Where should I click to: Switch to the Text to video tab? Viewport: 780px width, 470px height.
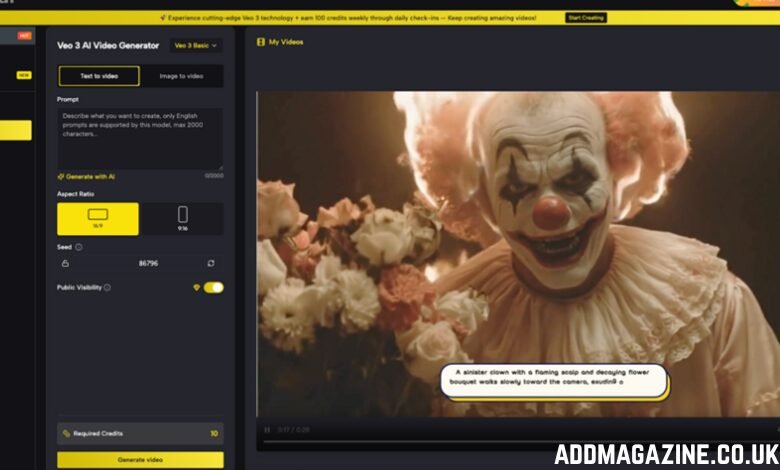click(98, 76)
